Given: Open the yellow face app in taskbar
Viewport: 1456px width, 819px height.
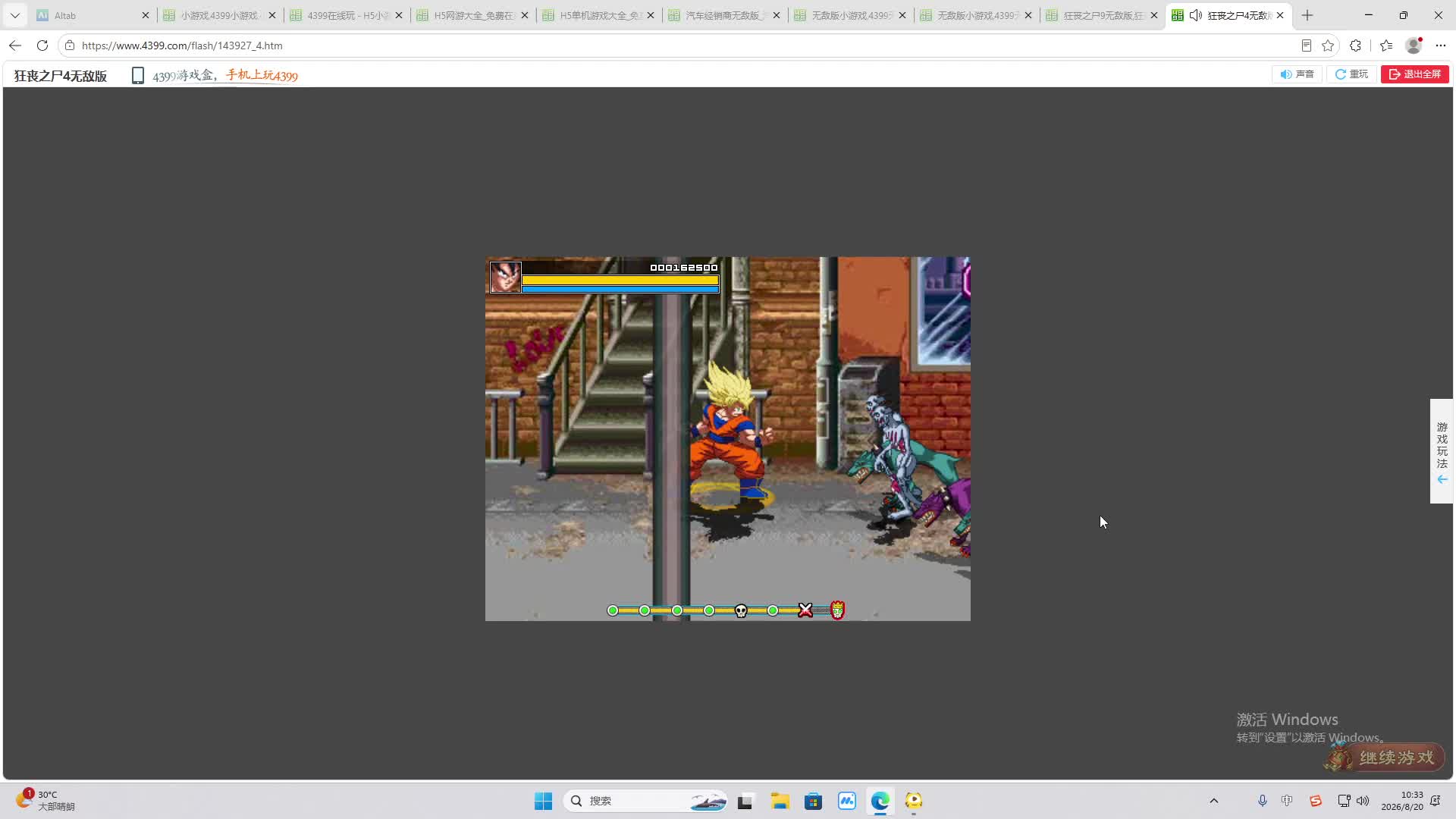Looking at the screenshot, I should coord(914,801).
